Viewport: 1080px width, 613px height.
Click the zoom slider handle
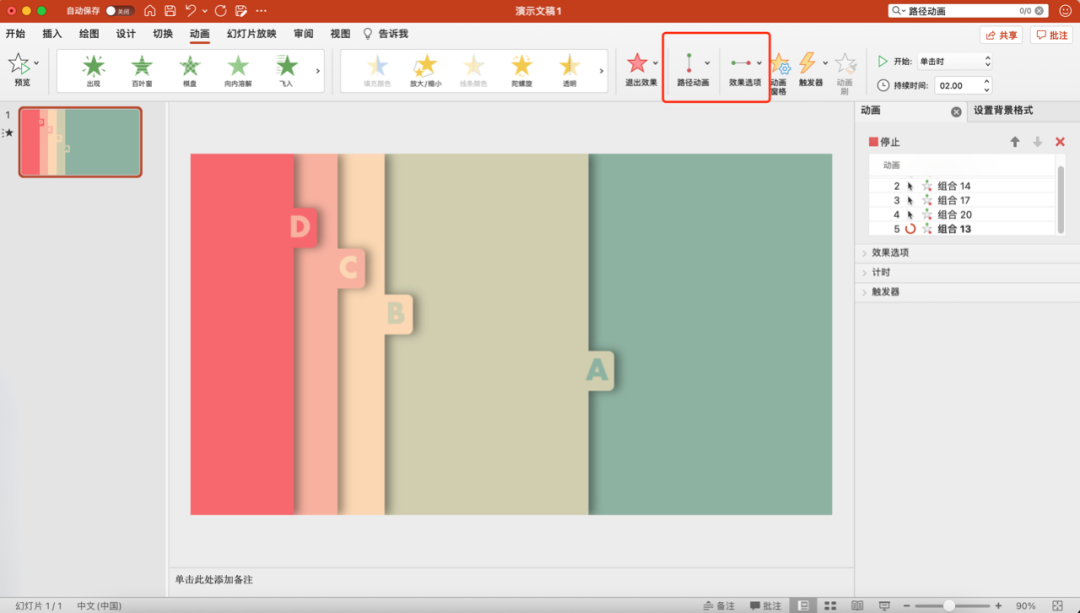point(949,605)
